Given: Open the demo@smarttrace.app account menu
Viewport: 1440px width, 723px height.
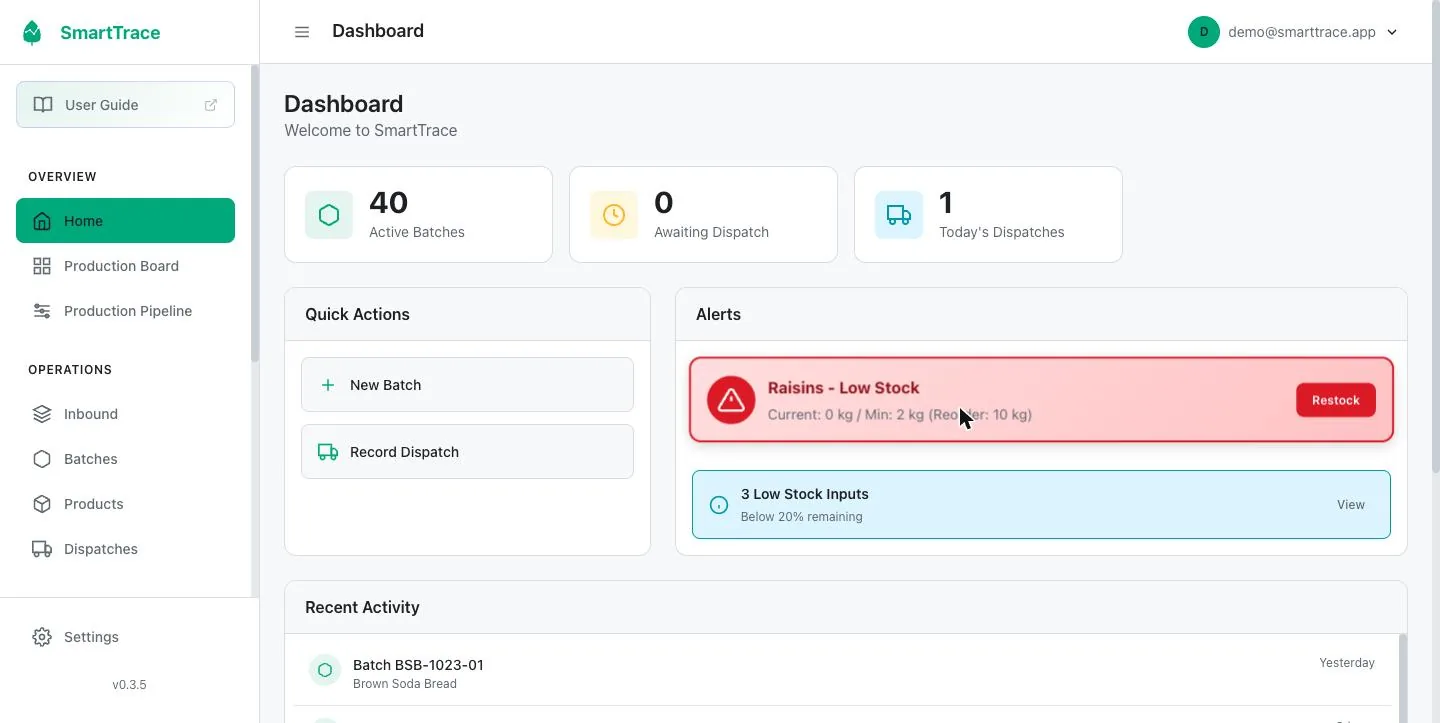Looking at the screenshot, I should pyautogui.click(x=1293, y=32).
